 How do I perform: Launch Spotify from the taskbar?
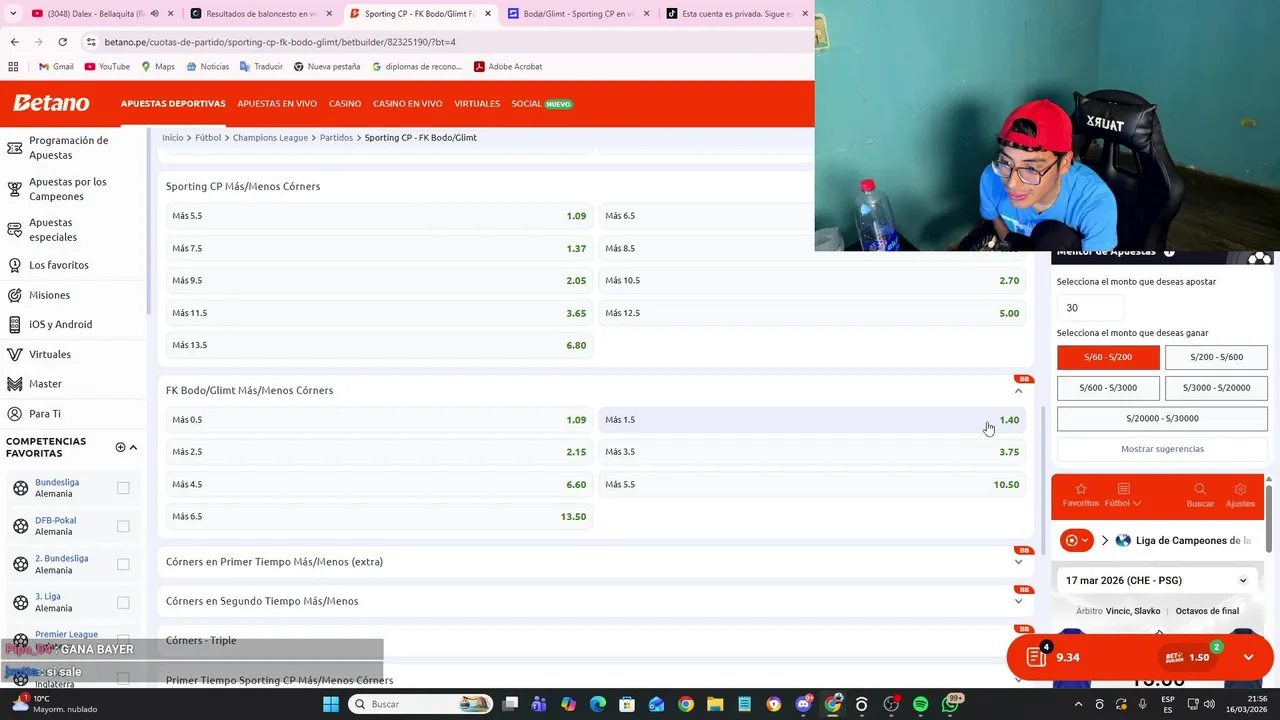point(920,704)
